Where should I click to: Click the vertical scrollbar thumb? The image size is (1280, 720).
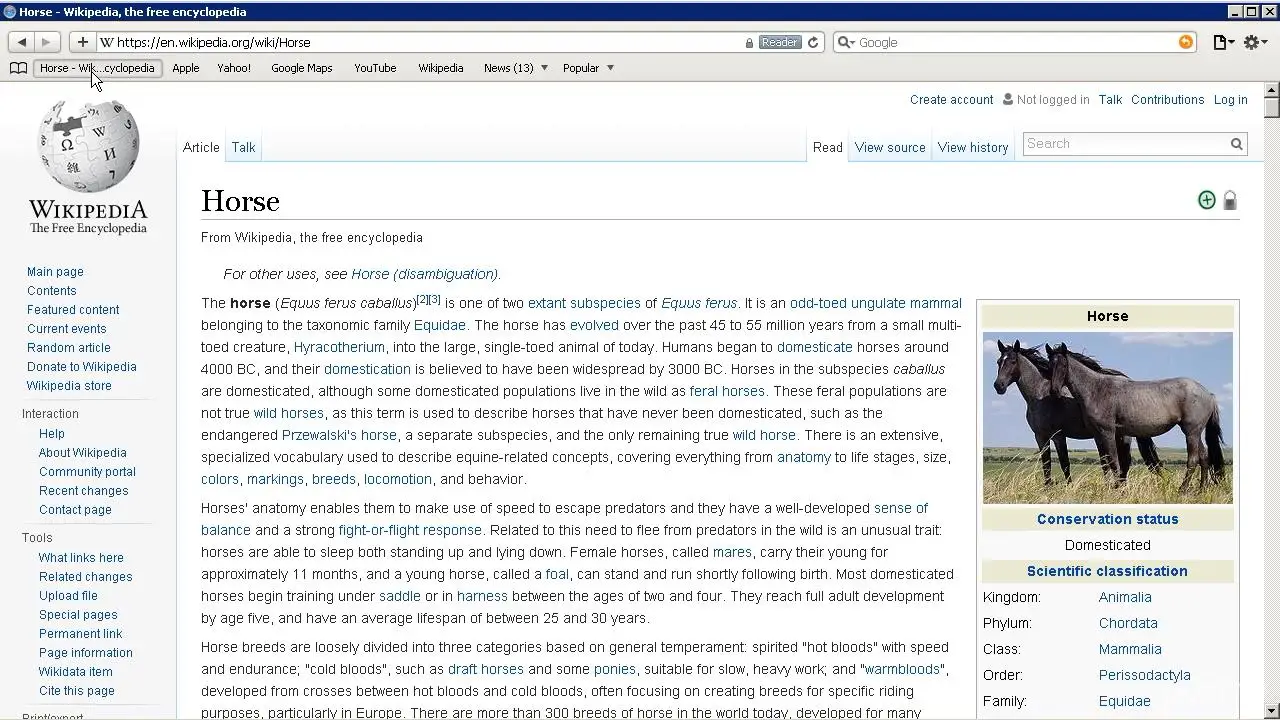point(1271,107)
